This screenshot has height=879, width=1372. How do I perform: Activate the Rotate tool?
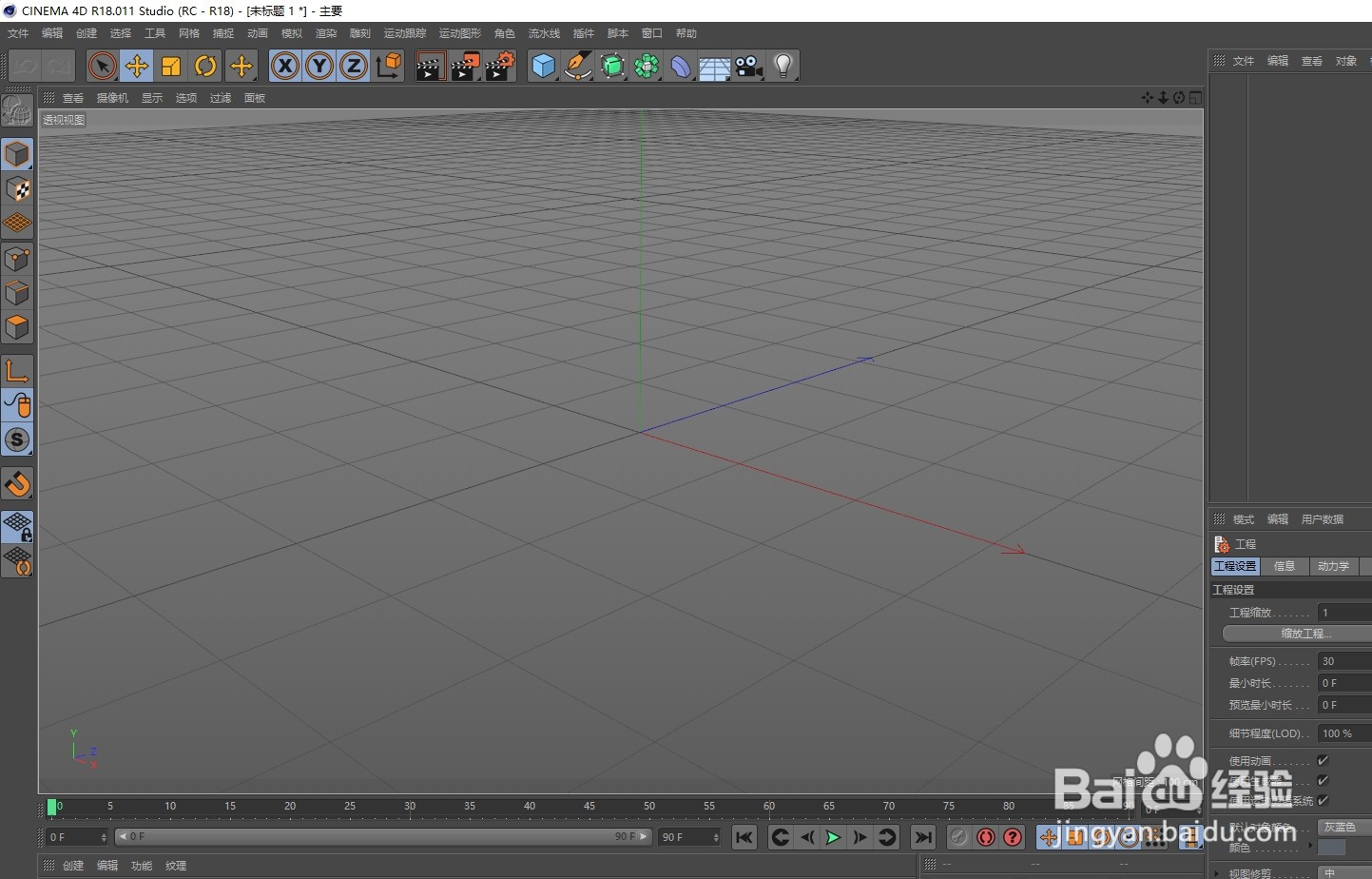pos(205,66)
